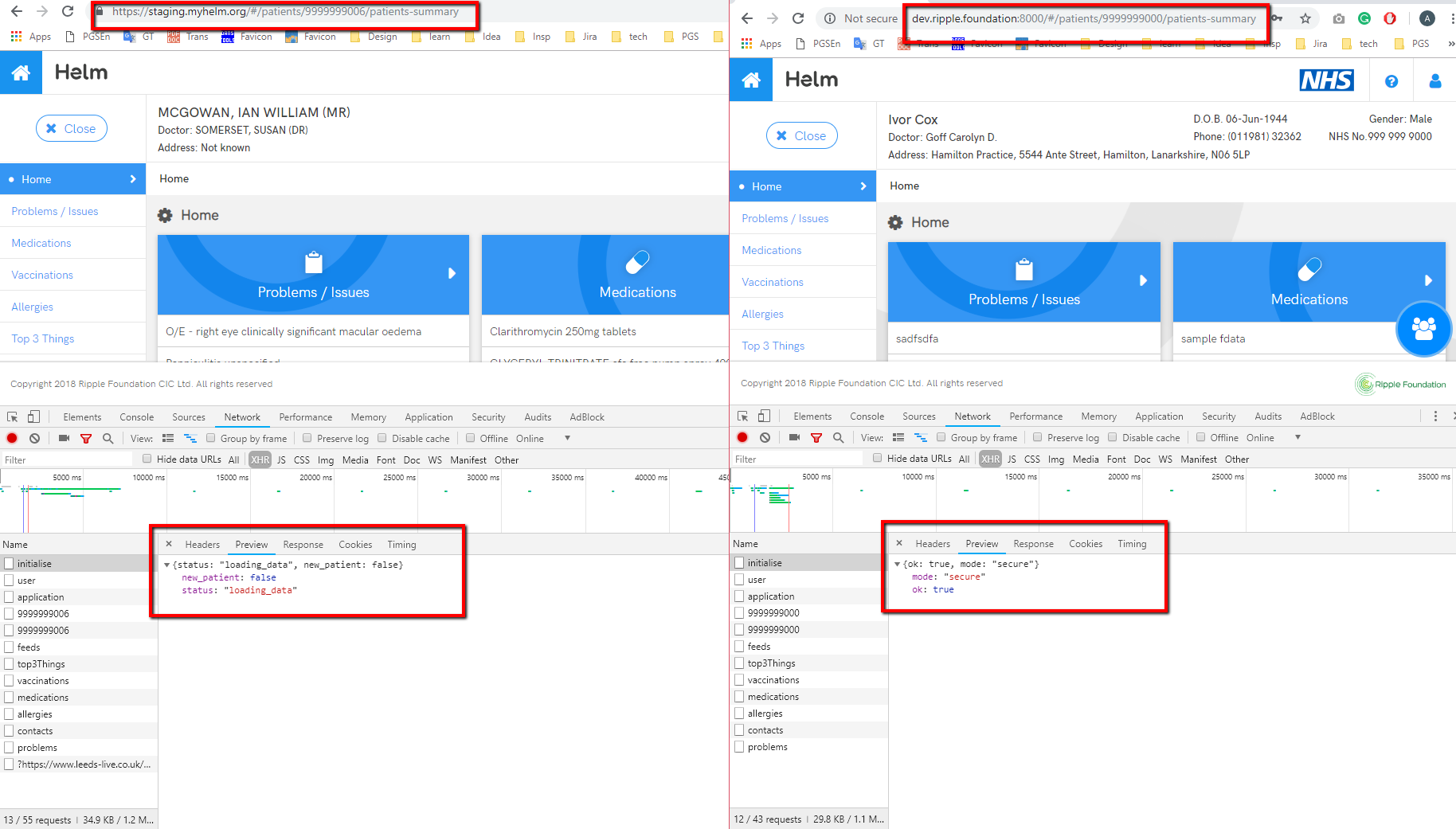Click the floating blue contacts icon
1456x829 pixels.
coord(1424,329)
